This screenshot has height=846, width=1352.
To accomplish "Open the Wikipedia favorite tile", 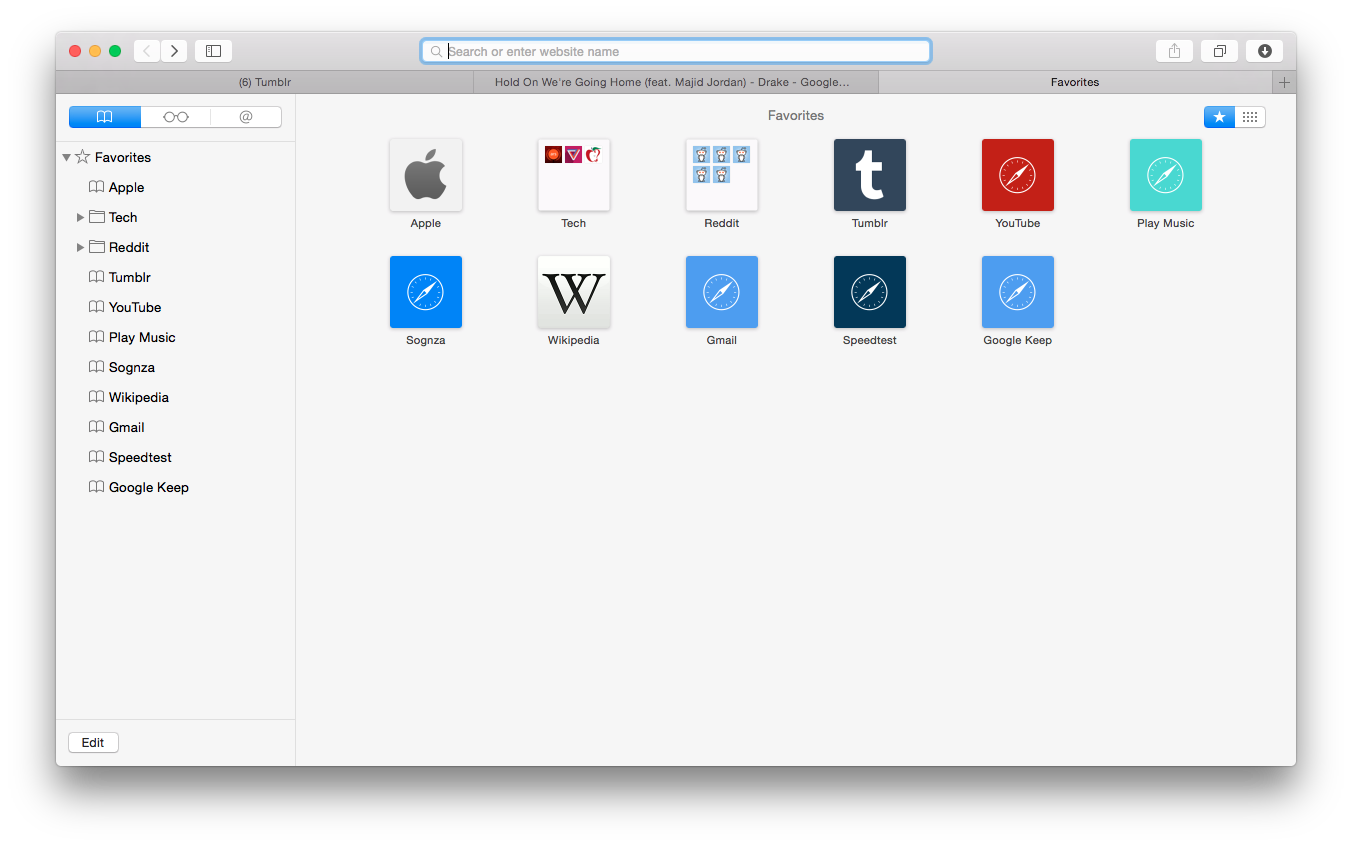I will (574, 292).
